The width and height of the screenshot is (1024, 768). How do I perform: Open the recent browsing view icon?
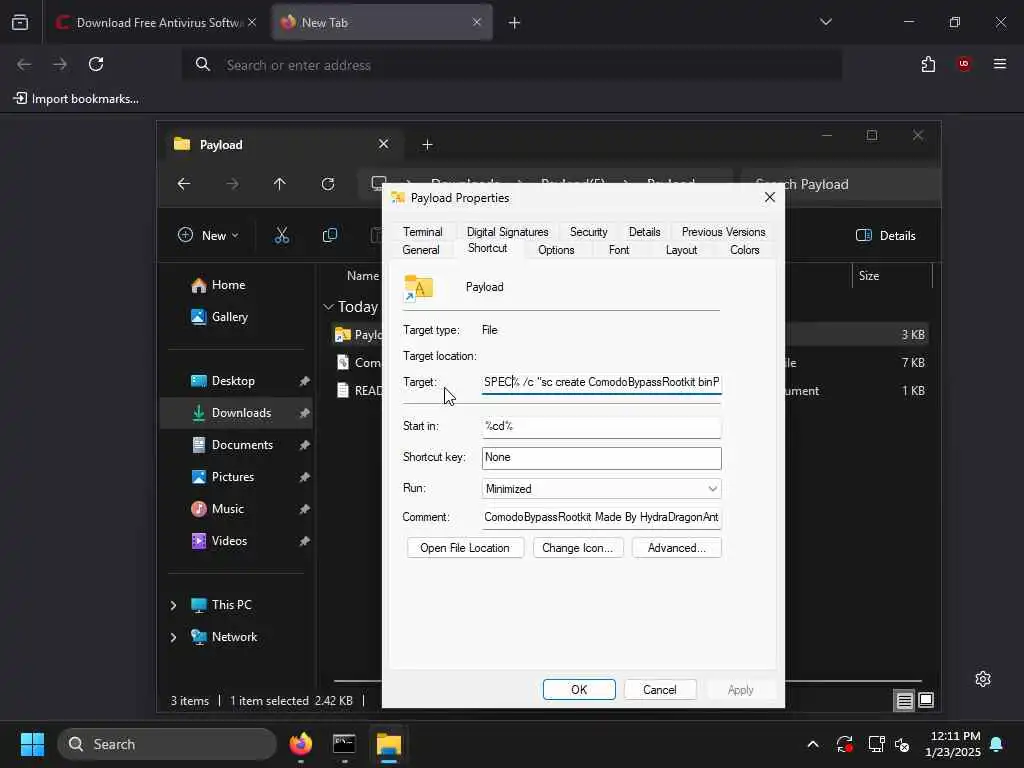20,23
